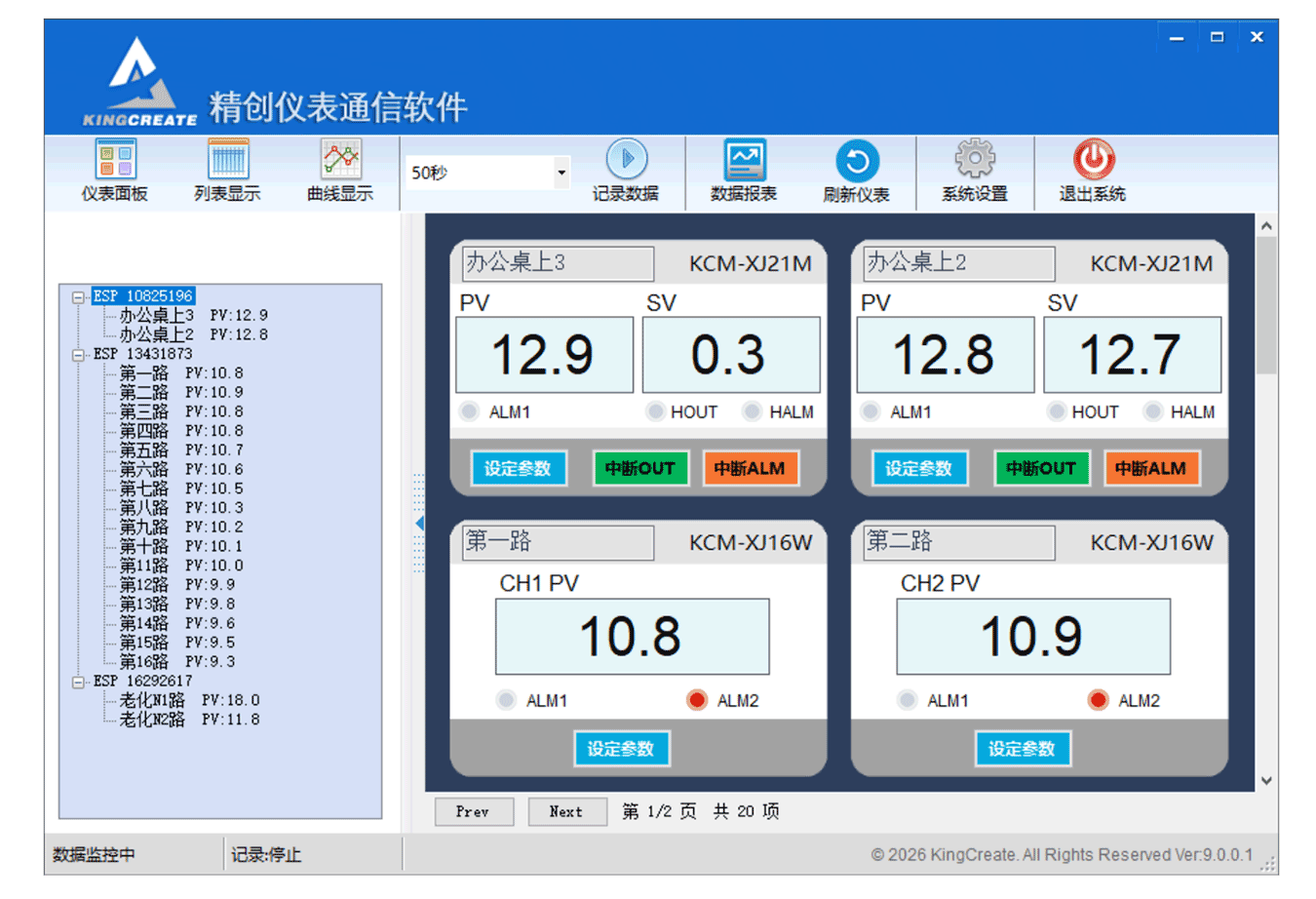This screenshot has width=1316, height=899.
Task: Toggle the ALM2 indicator on 第一路 panel
Action: (697, 699)
